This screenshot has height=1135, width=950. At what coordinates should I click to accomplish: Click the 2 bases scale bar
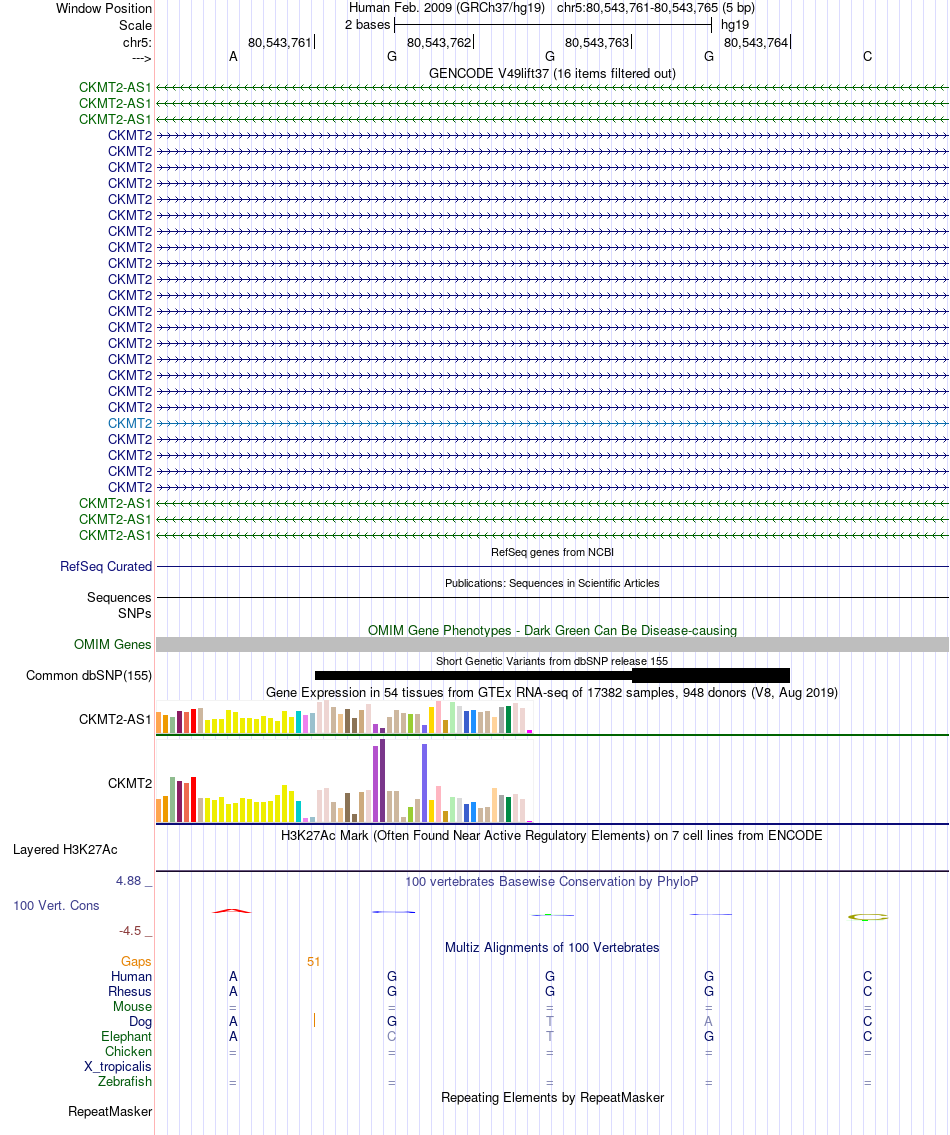[553, 25]
